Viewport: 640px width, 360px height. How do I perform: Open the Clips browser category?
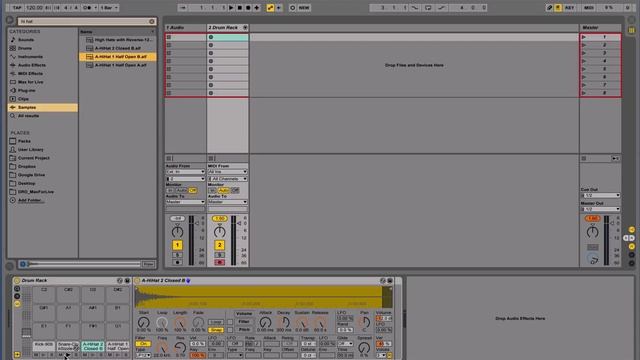coord(23,99)
